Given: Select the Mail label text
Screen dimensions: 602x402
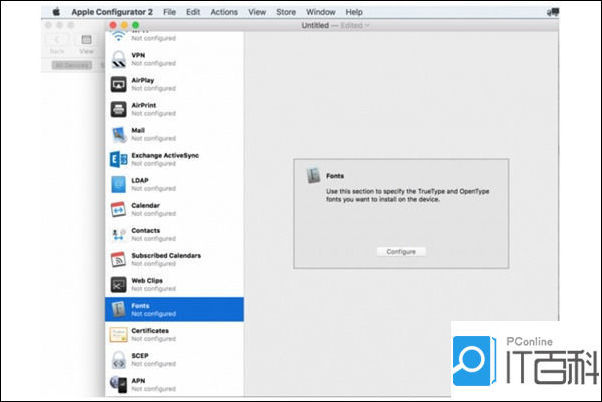Looking at the screenshot, I should 138,130.
